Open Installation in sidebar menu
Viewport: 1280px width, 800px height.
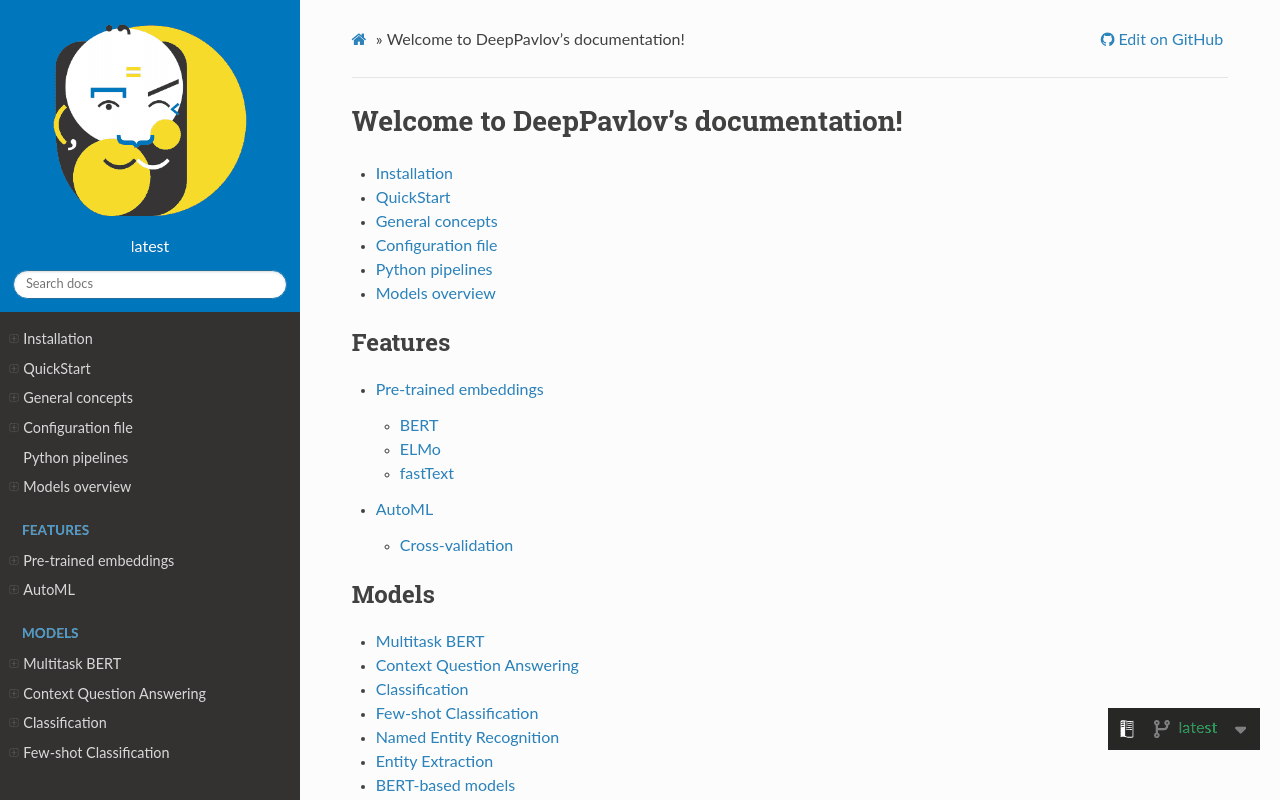click(x=58, y=339)
